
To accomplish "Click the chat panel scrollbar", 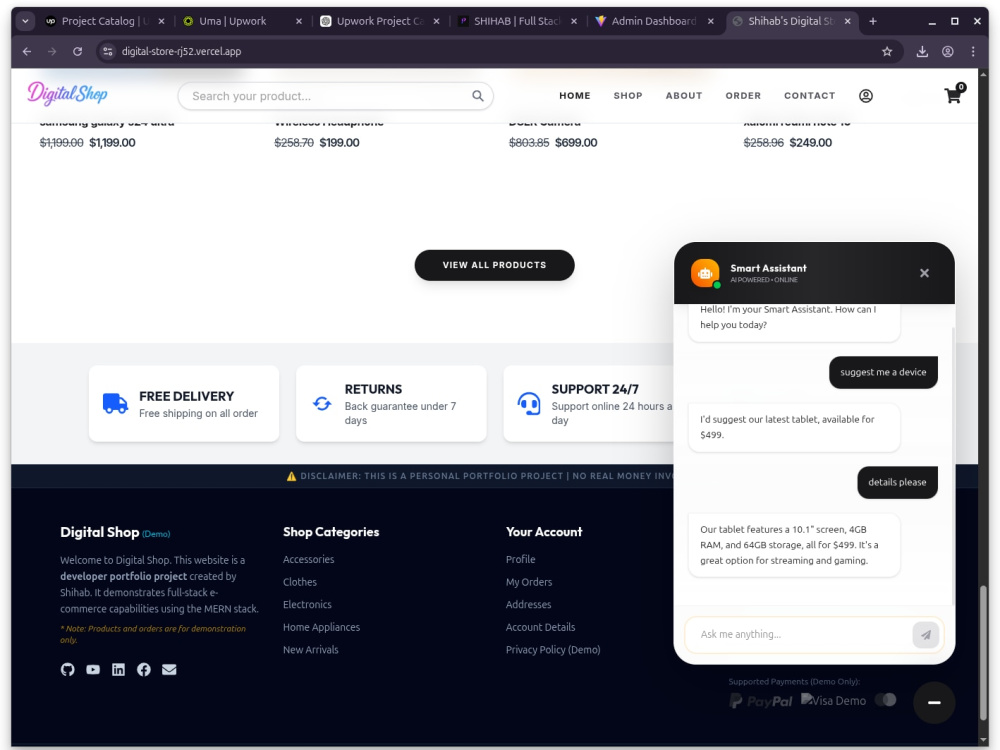I will 952,466.
